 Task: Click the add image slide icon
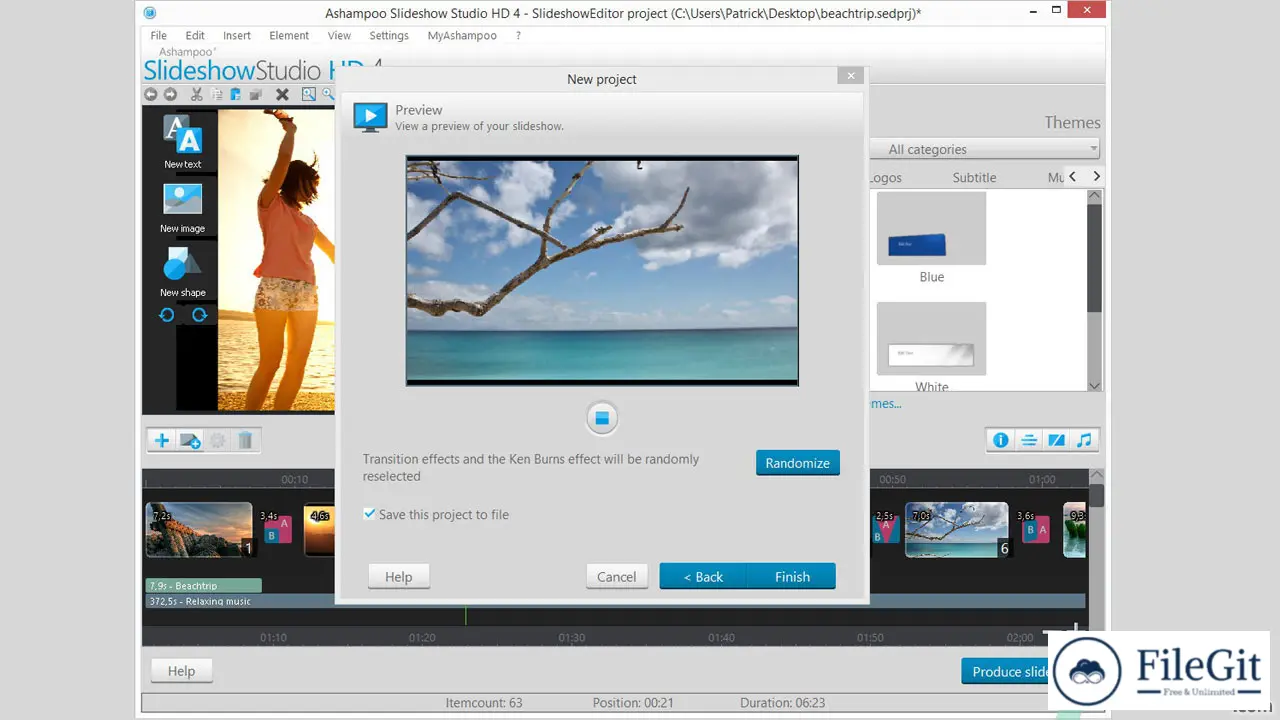190,440
